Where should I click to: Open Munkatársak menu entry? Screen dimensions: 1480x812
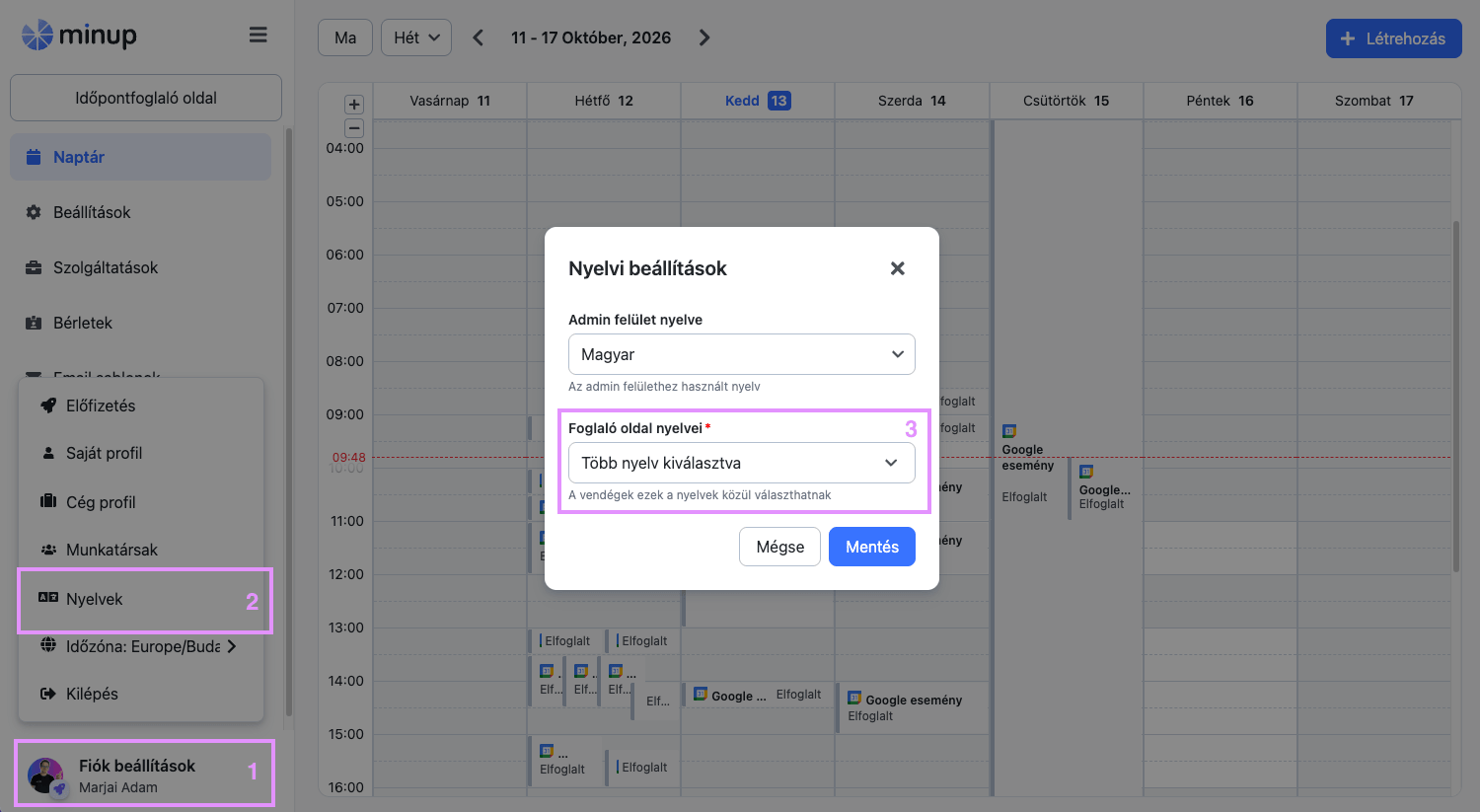tap(141, 550)
